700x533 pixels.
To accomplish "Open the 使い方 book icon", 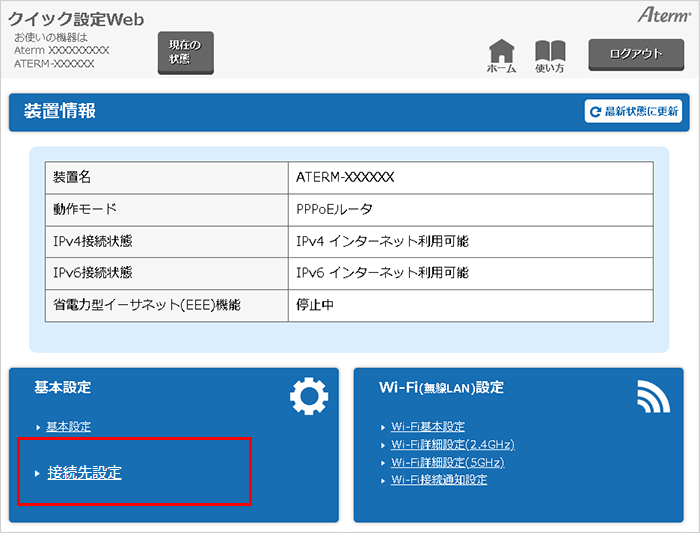I will tap(550, 53).
